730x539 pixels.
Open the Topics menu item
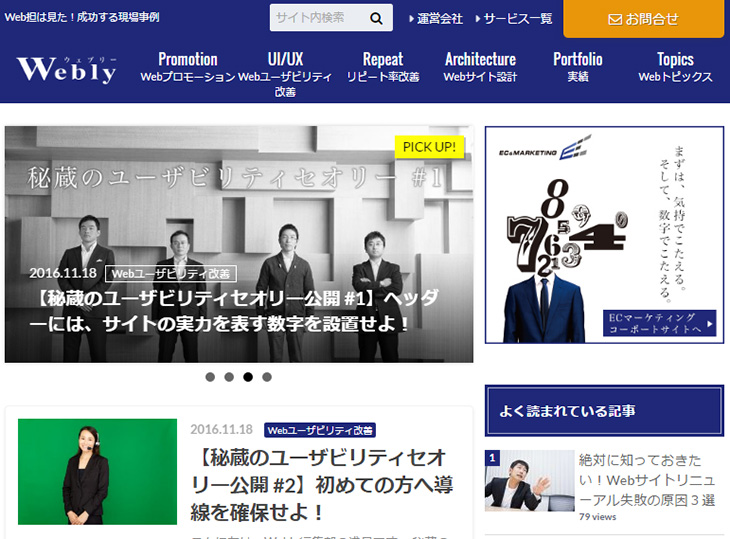[675, 67]
